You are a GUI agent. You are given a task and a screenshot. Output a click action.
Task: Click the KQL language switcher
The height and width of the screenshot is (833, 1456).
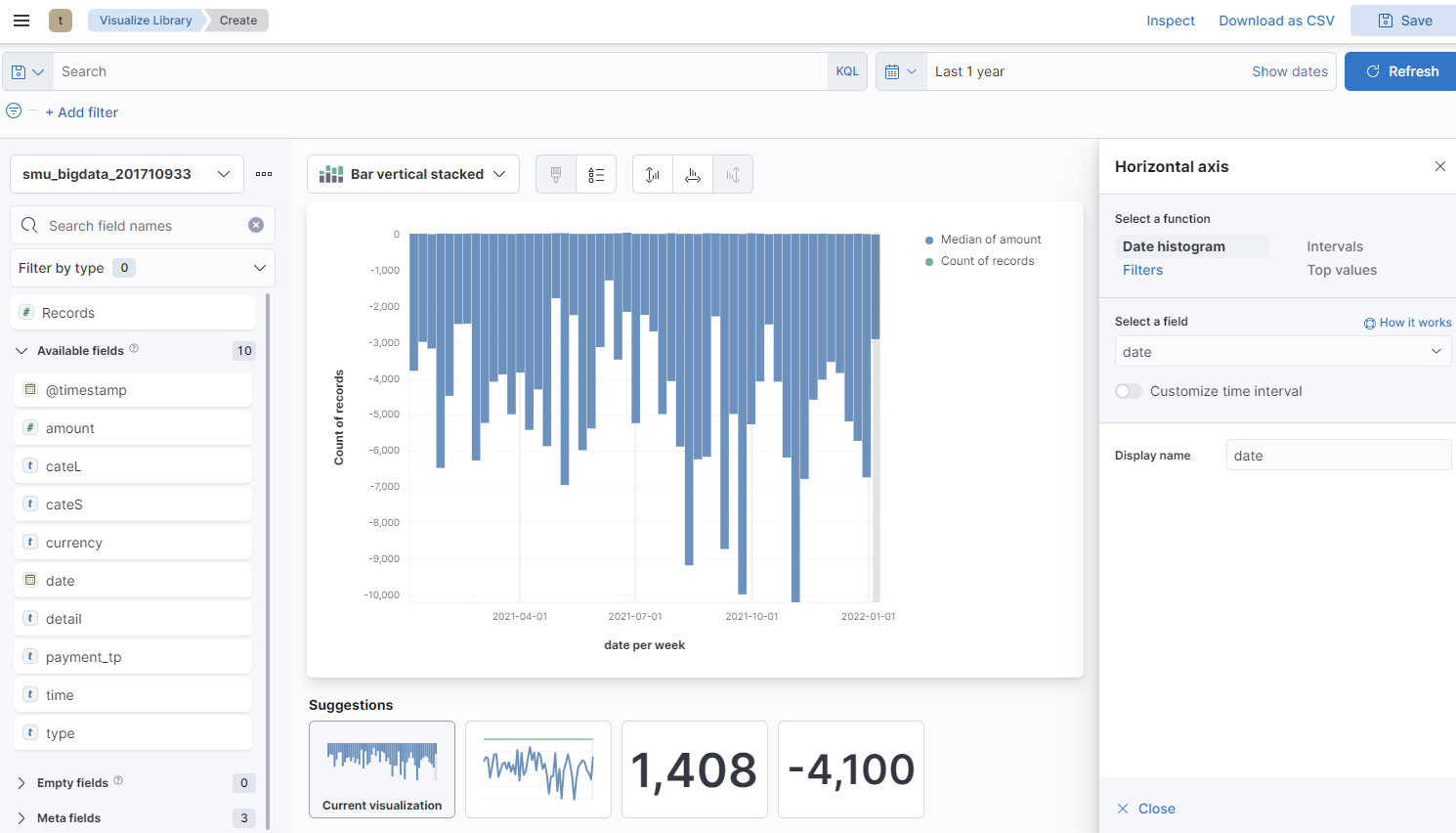point(847,71)
